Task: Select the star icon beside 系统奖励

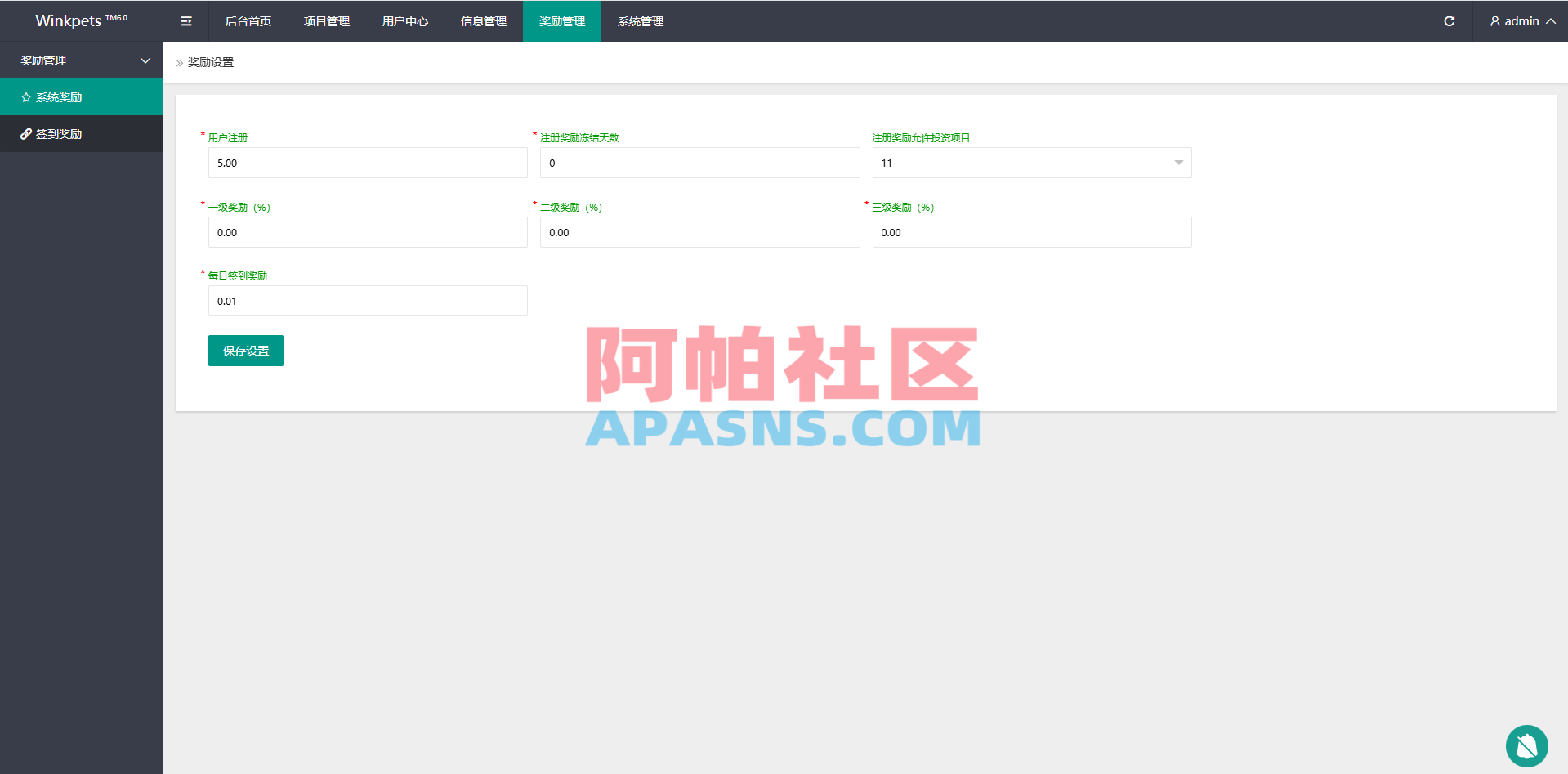Action: coord(25,96)
